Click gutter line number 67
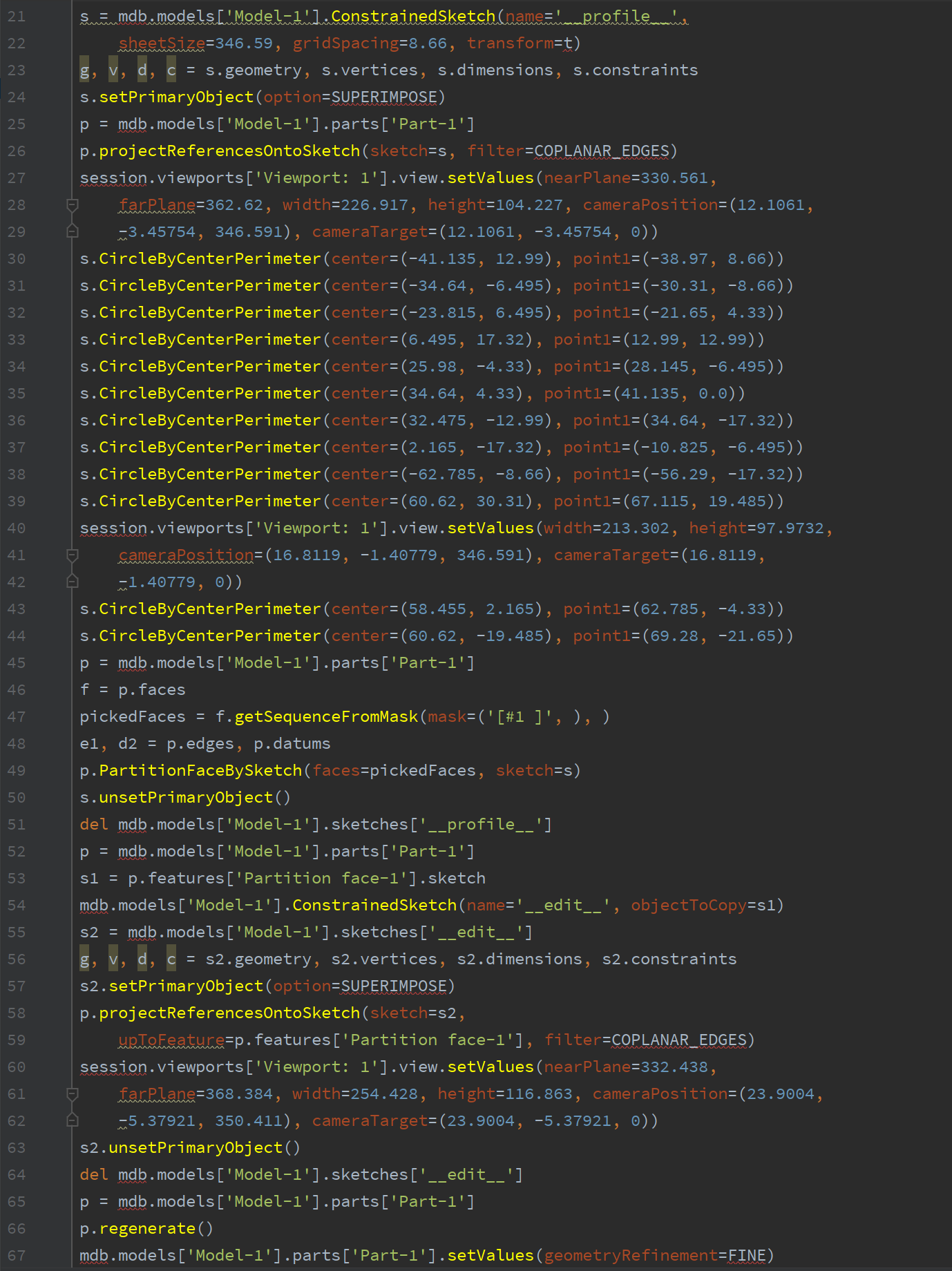The width and height of the screenshot is (952, 1271). coord(17,1255)
